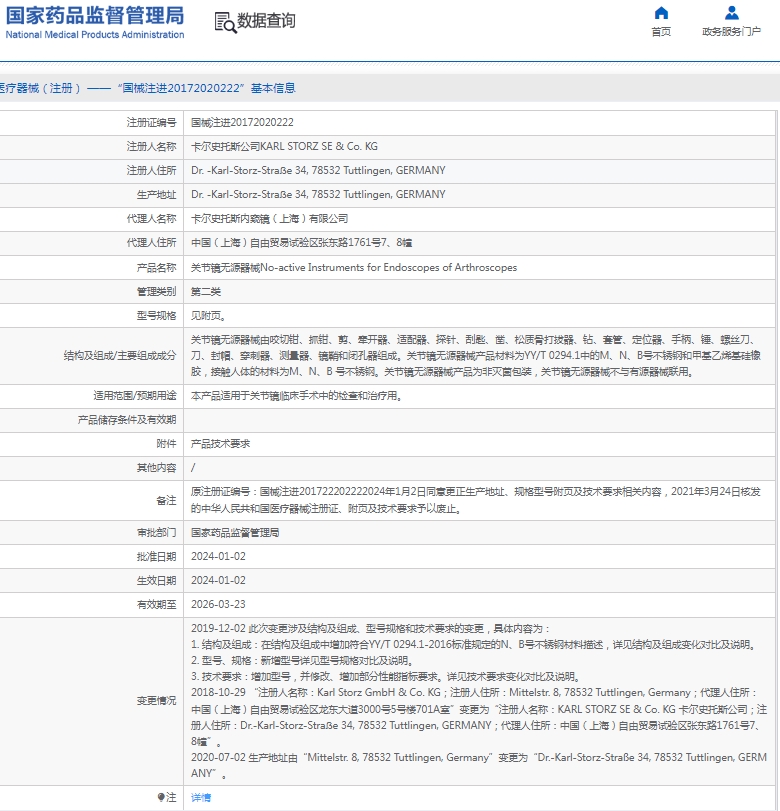Click 代理人名称 卡尔史托斯内窥镜 value
This screenshot has width=780, height=811.
click(269, 219)
